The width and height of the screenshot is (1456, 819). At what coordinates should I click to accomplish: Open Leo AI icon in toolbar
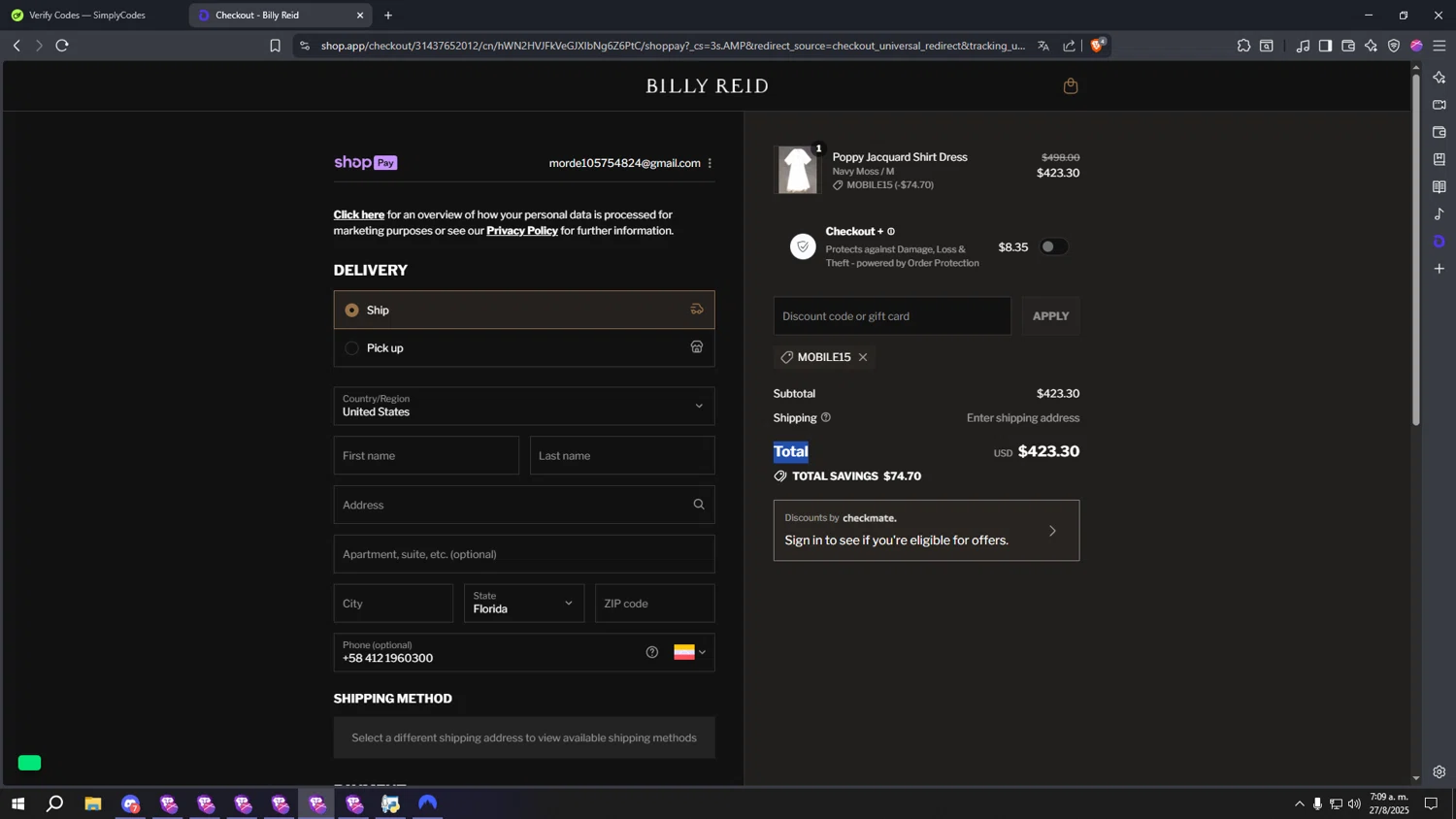1371,46
